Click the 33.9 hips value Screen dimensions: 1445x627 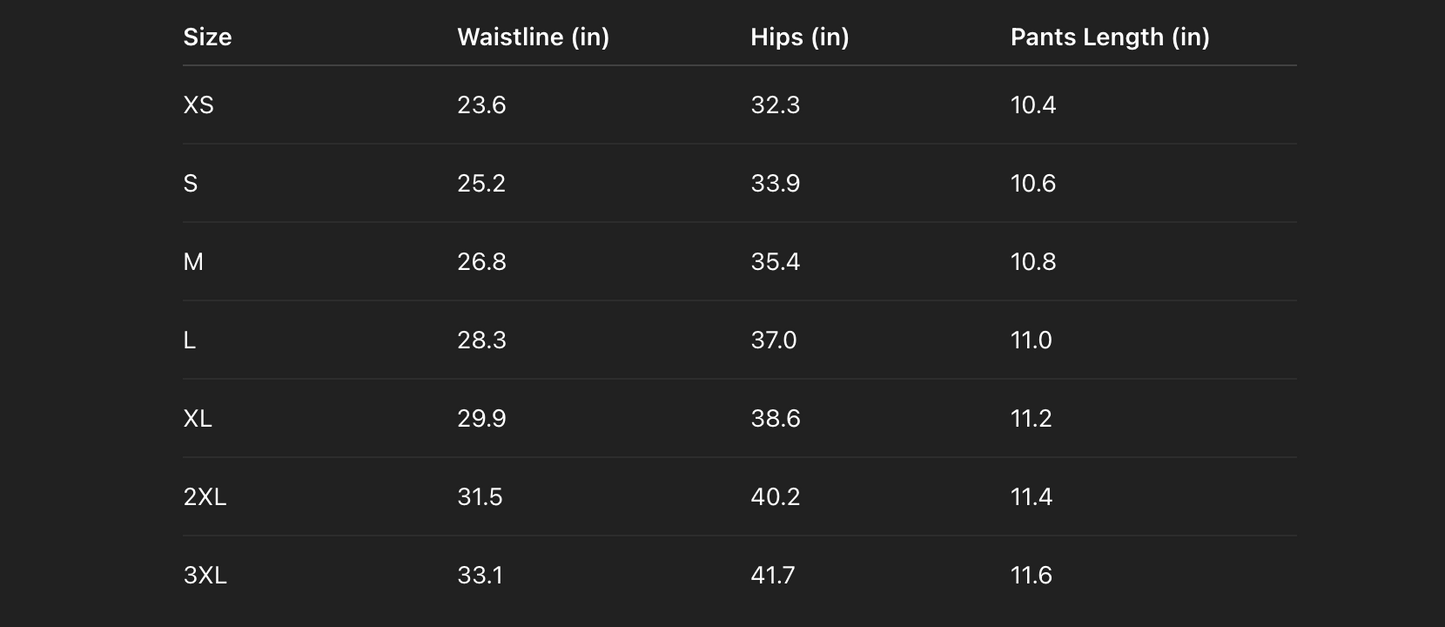coord(775,183)
